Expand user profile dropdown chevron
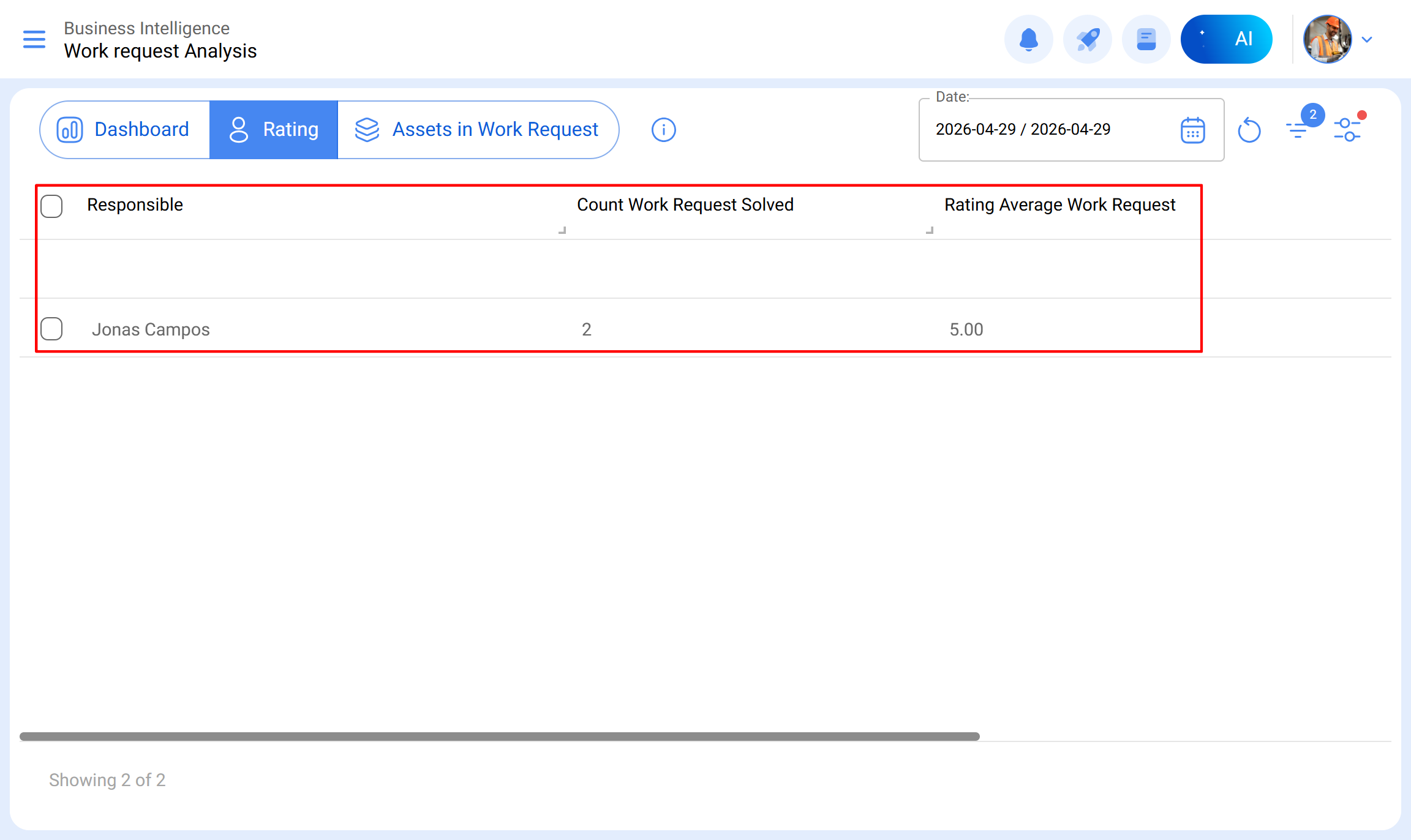This screenshot has width=1411, height=840. coord(1367,40)
